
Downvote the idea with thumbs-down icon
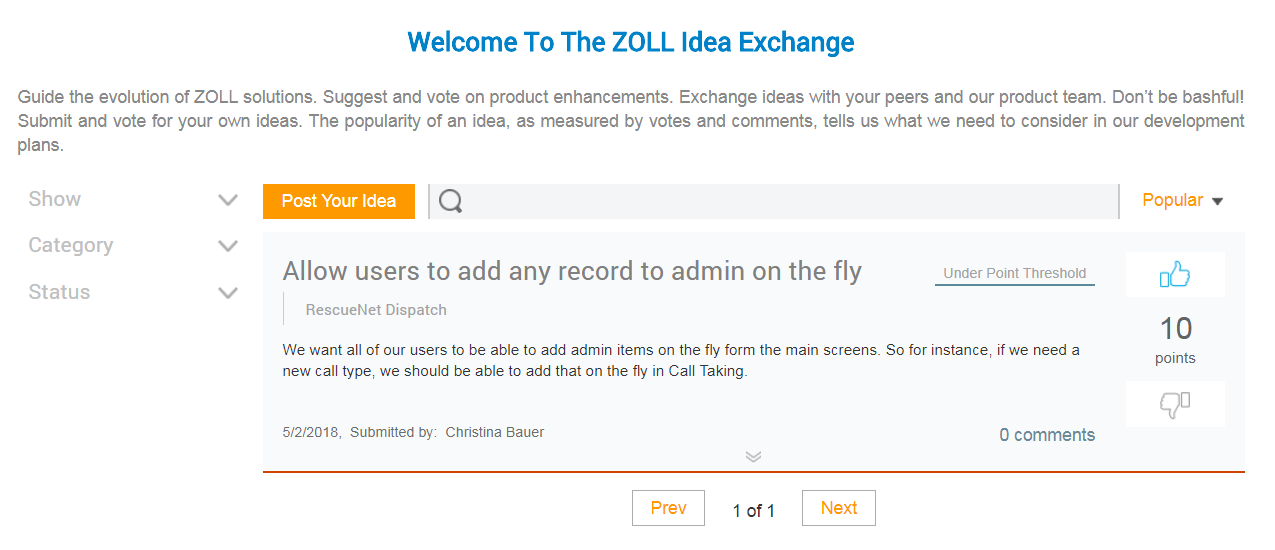(x=1175, y=404)
